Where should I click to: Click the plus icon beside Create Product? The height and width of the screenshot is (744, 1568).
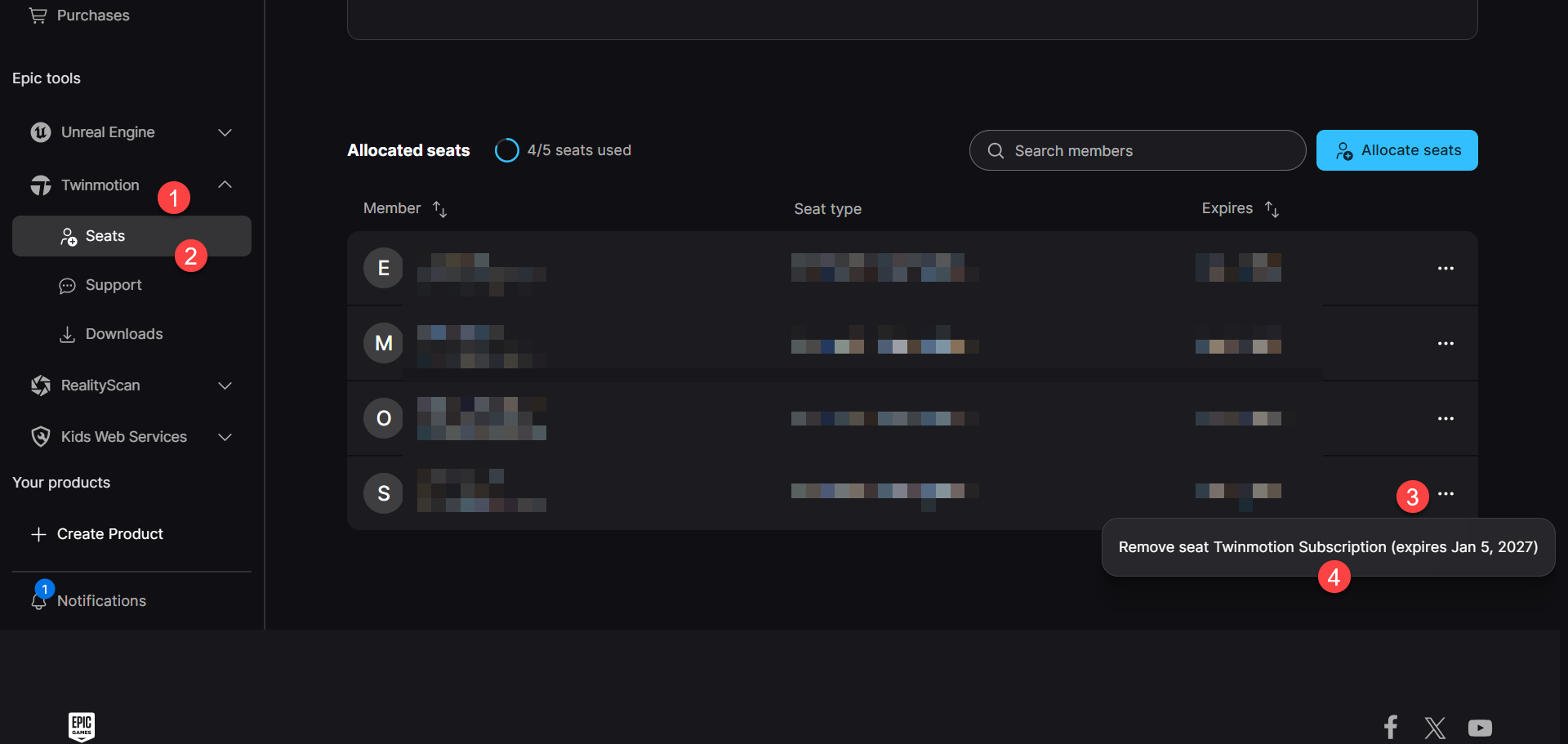38,534
